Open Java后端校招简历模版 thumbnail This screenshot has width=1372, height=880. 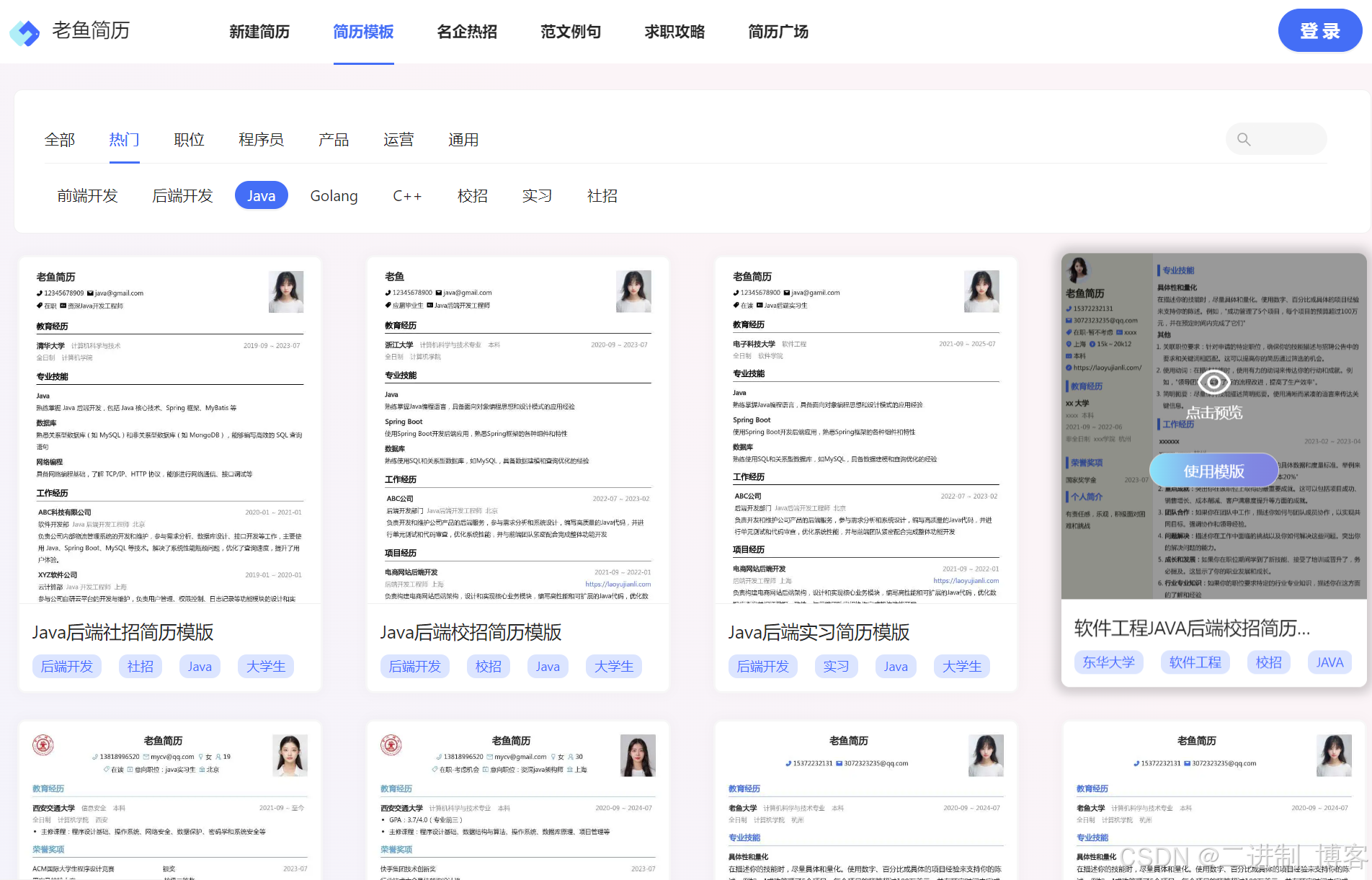[x=518, y=430]
